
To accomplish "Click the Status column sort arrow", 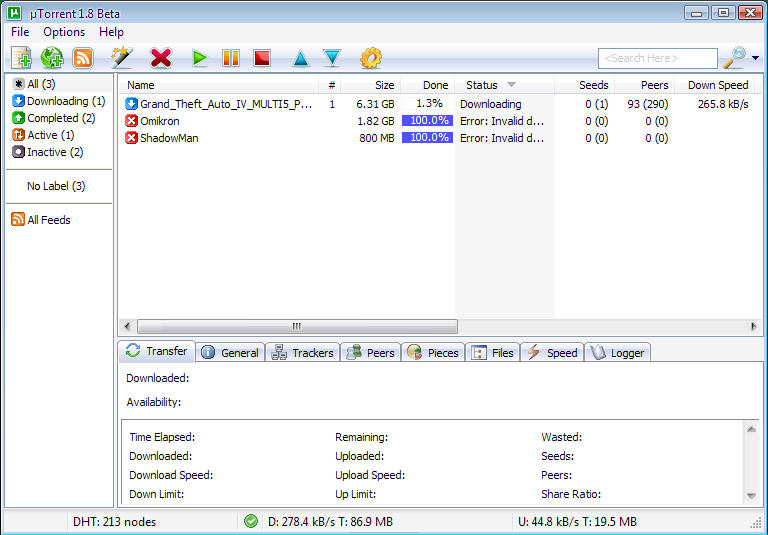I will [x=511, y=84].
